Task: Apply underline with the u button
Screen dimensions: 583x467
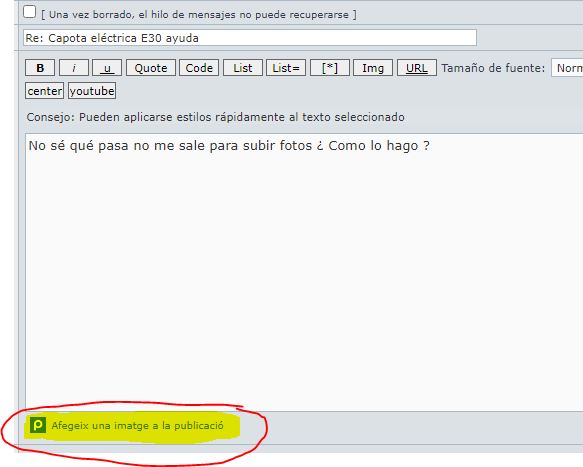Action: tap(107, 68)
